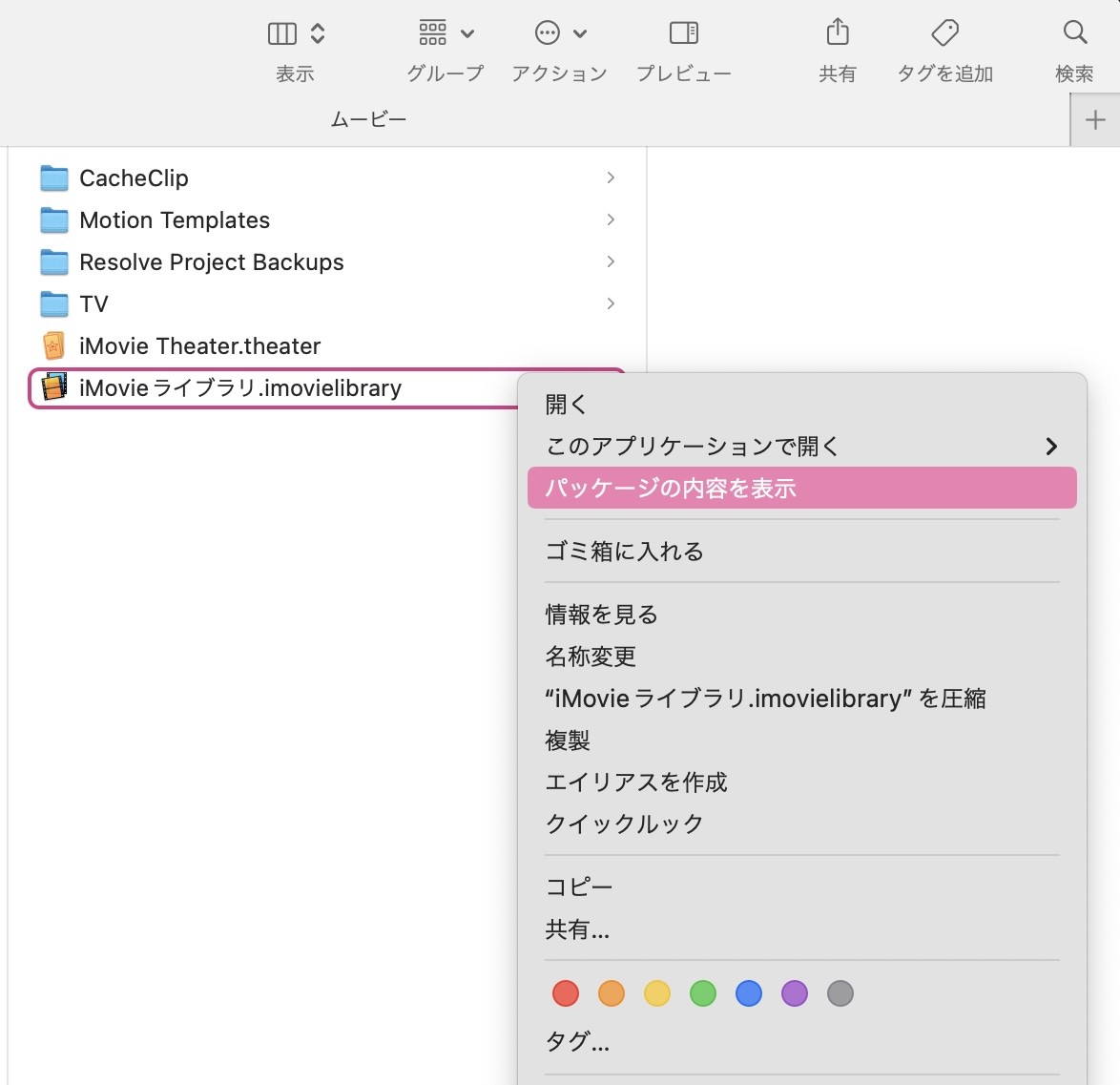The height and width of the screenshot is (1085, 1120).
Task: Click the share icon in toolbar
Action: pos(838,32)
